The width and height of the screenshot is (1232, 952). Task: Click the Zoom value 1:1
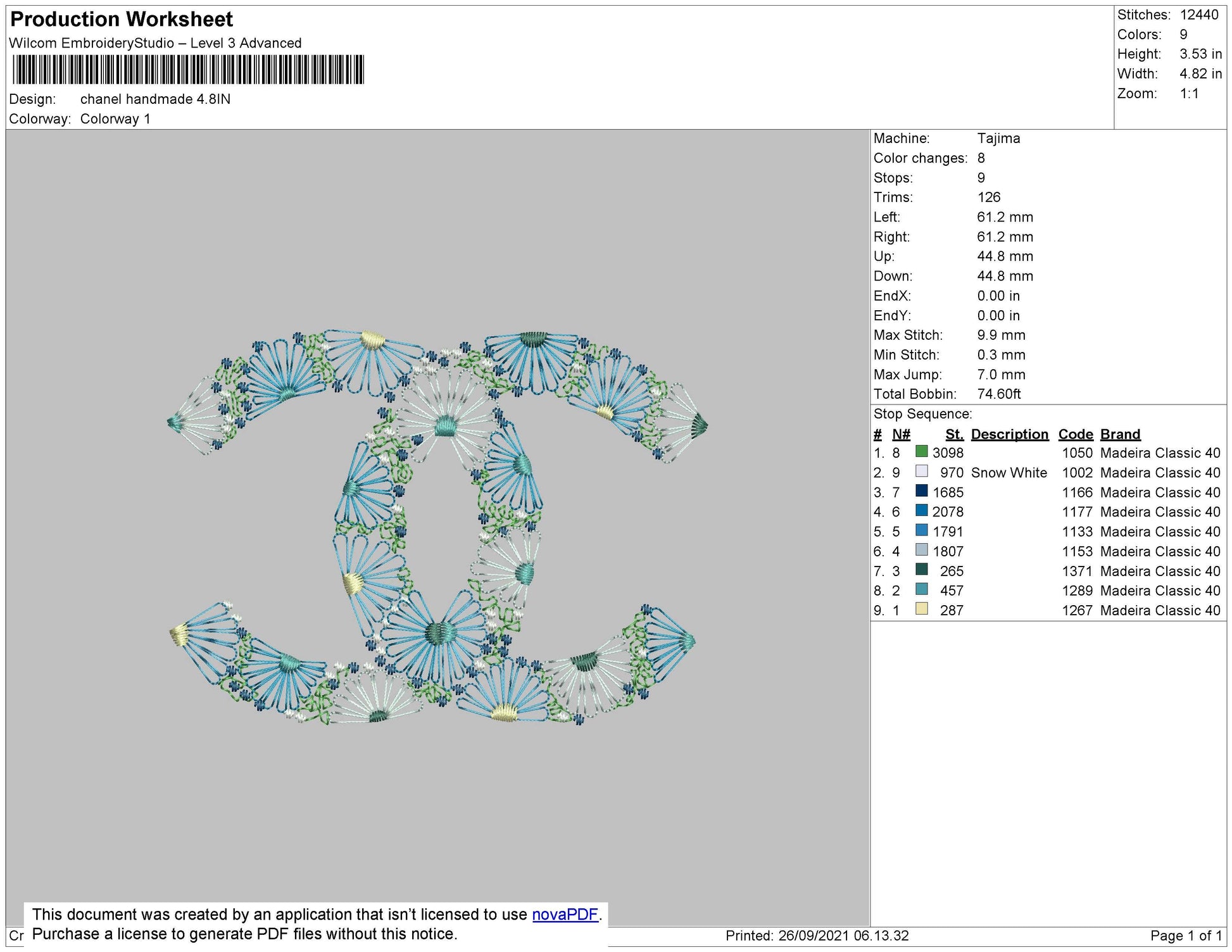coord(1189,94)
